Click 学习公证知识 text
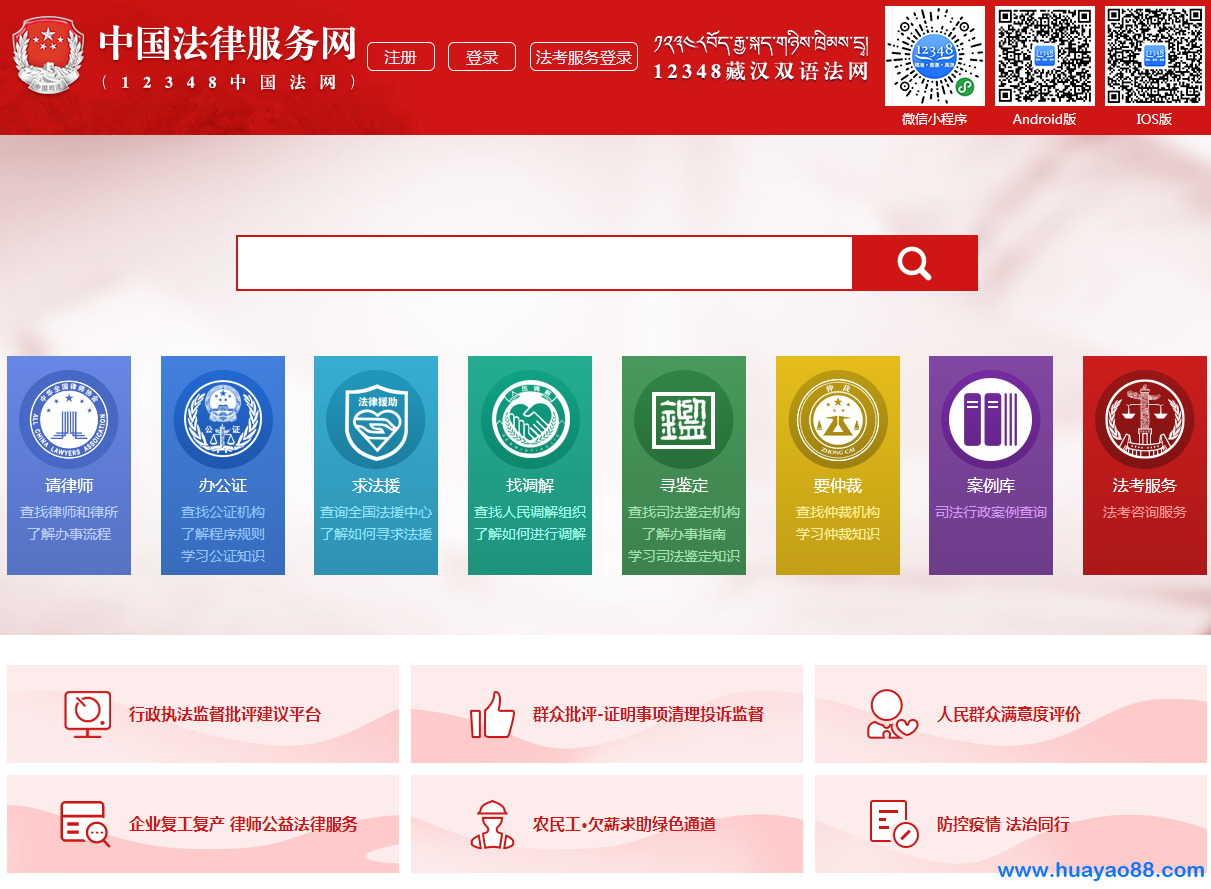Viewport: 1211px width, 889px height. point(223,556)
